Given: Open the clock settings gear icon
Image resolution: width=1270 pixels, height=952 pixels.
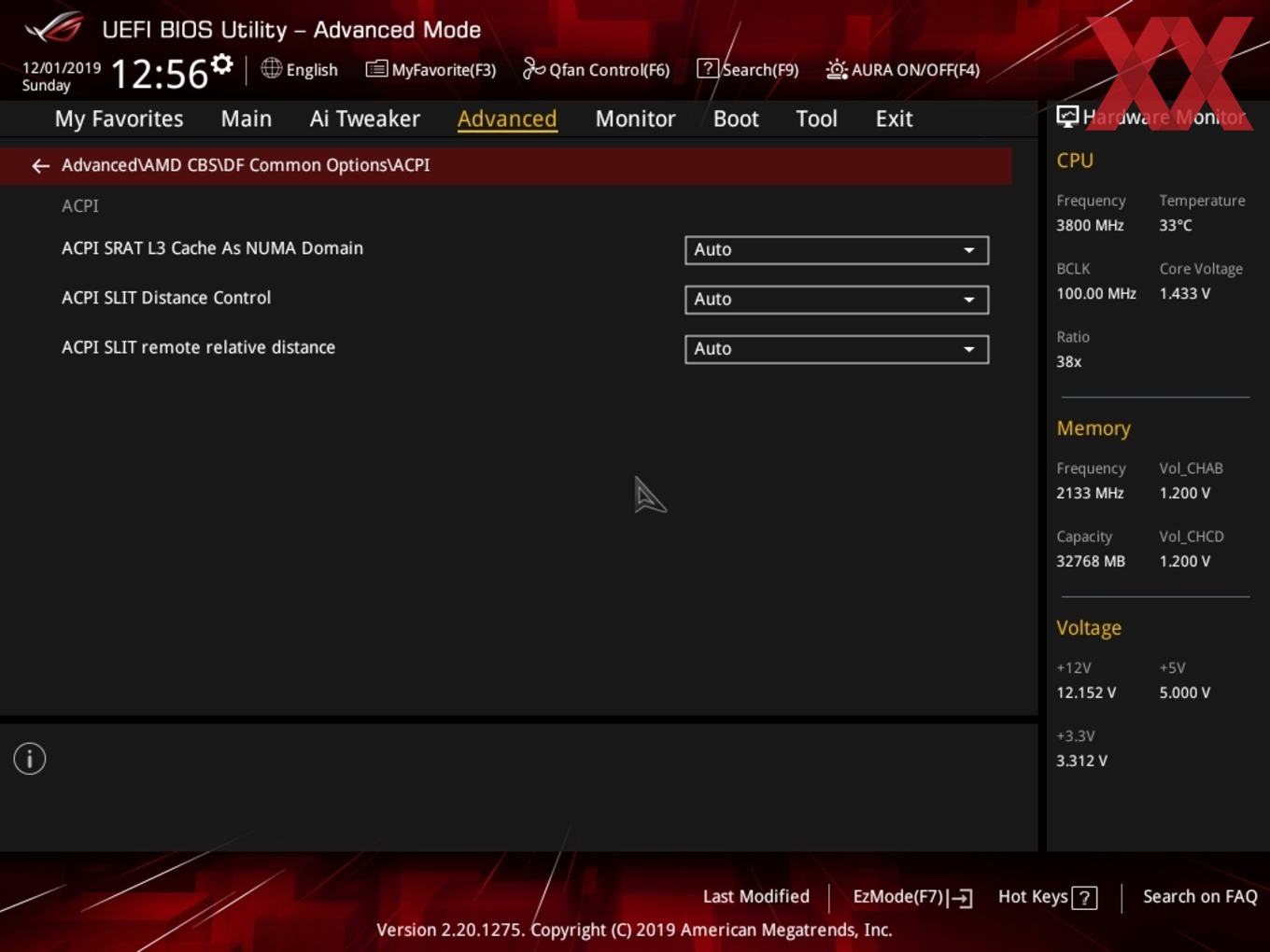Looking at the screenshot, I should click(x=222, y=64).
